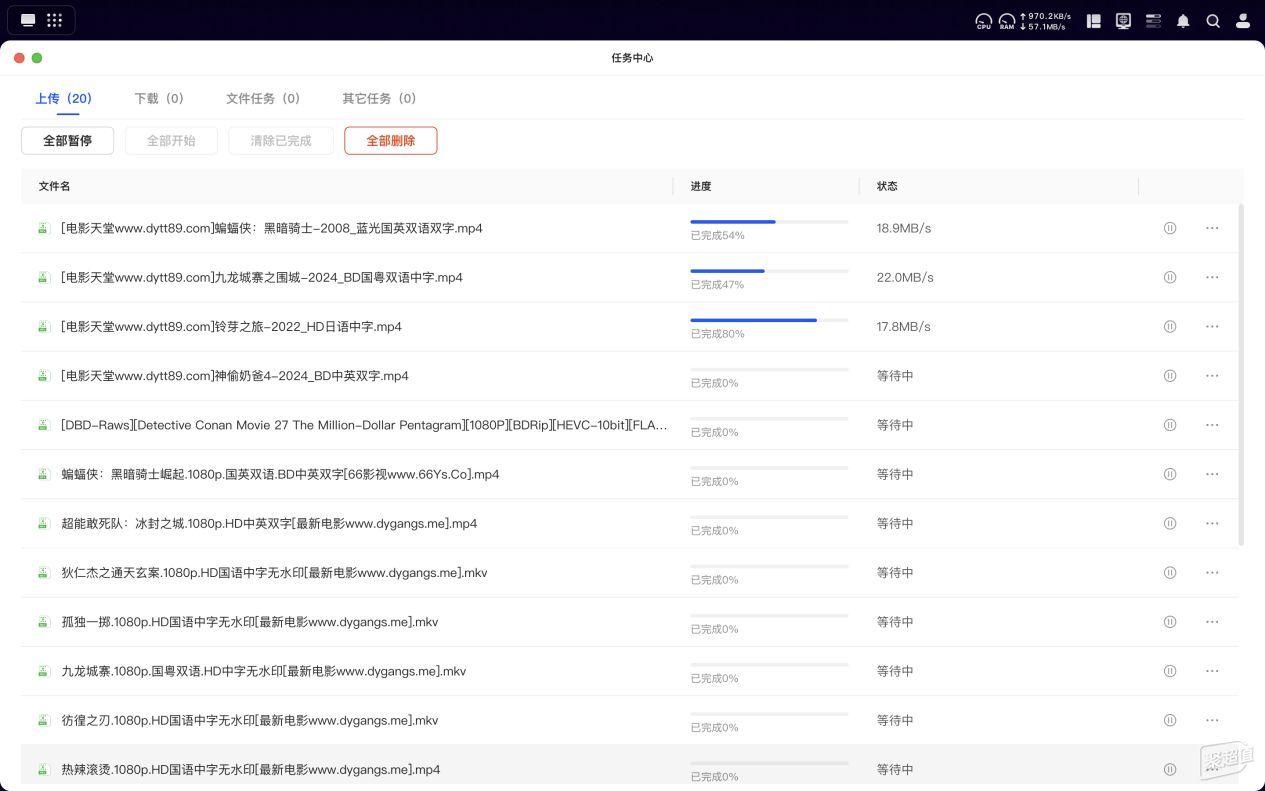
Task: Open the task progress bars icon in top bar
Action: (1153, 21)
